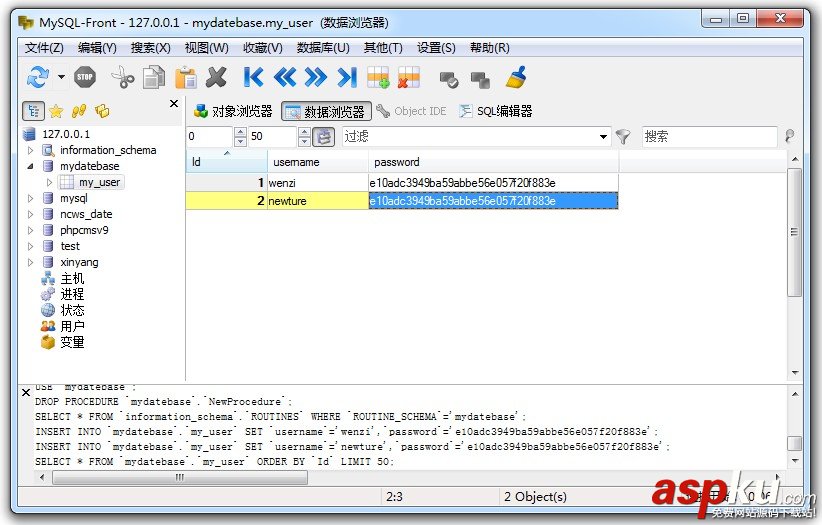822x525 pixels.
Task: Toggle the tree view sidebar button
Action: pos(34,111)
